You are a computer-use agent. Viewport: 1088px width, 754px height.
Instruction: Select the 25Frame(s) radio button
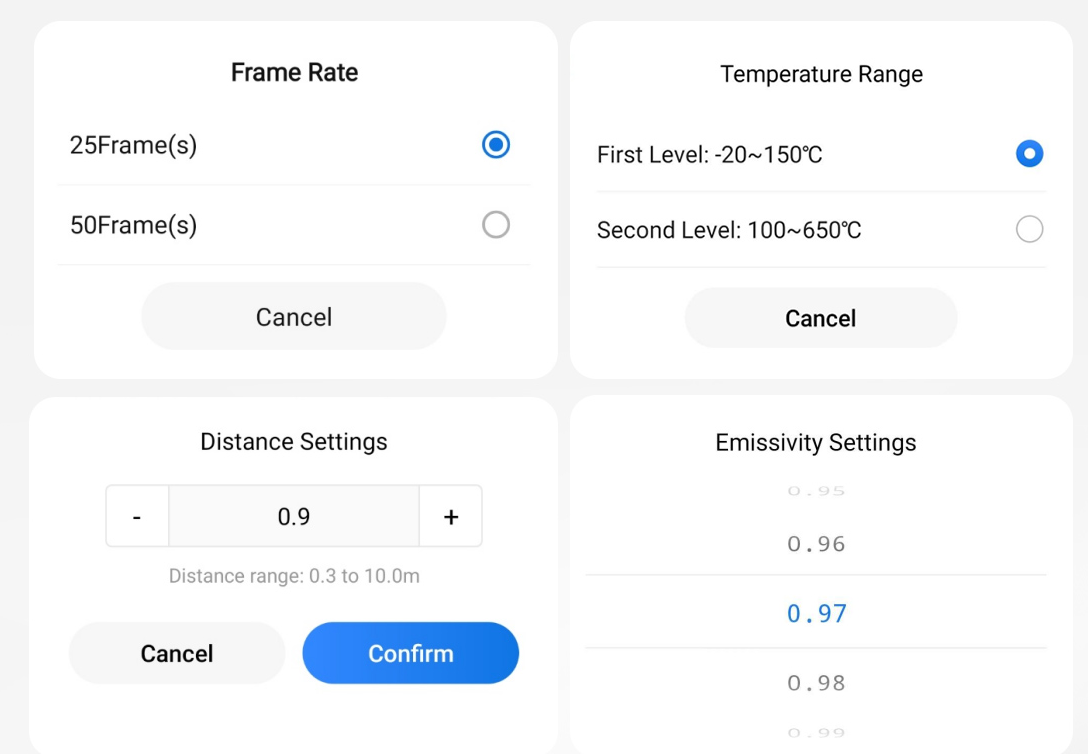pos(495,145)
